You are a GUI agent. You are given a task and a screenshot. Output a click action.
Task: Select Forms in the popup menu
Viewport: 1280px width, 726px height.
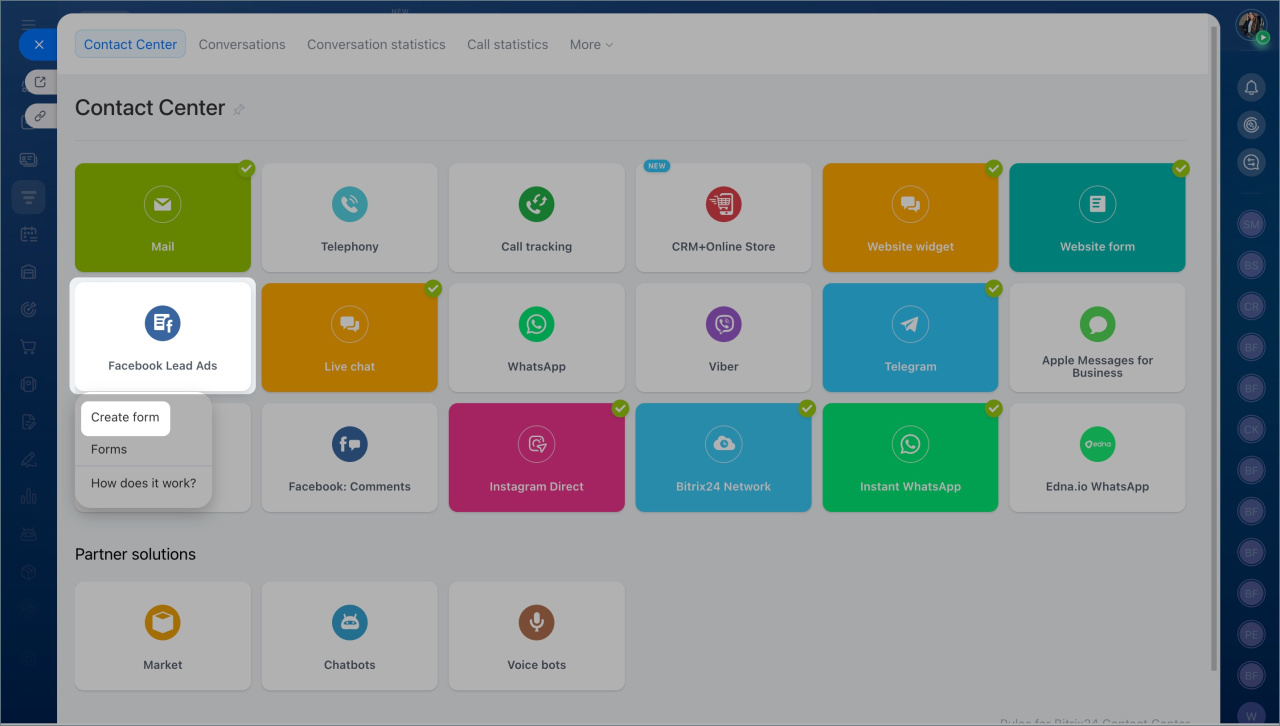tap(109, 449)
